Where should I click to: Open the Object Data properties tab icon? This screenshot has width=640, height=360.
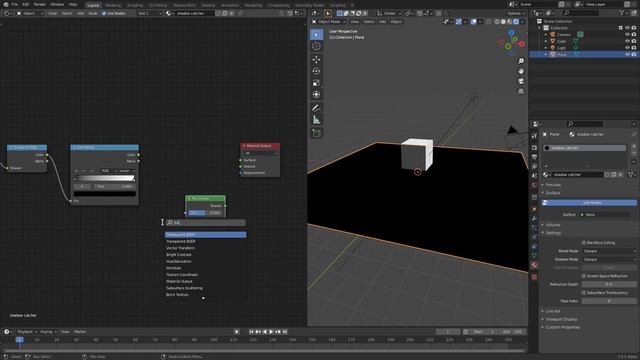pos(534,256)
